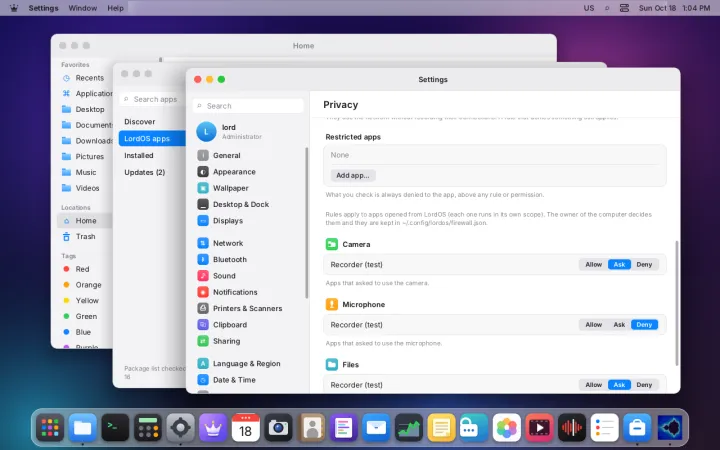Open the Clipboard settings icon

pos(202,325)
